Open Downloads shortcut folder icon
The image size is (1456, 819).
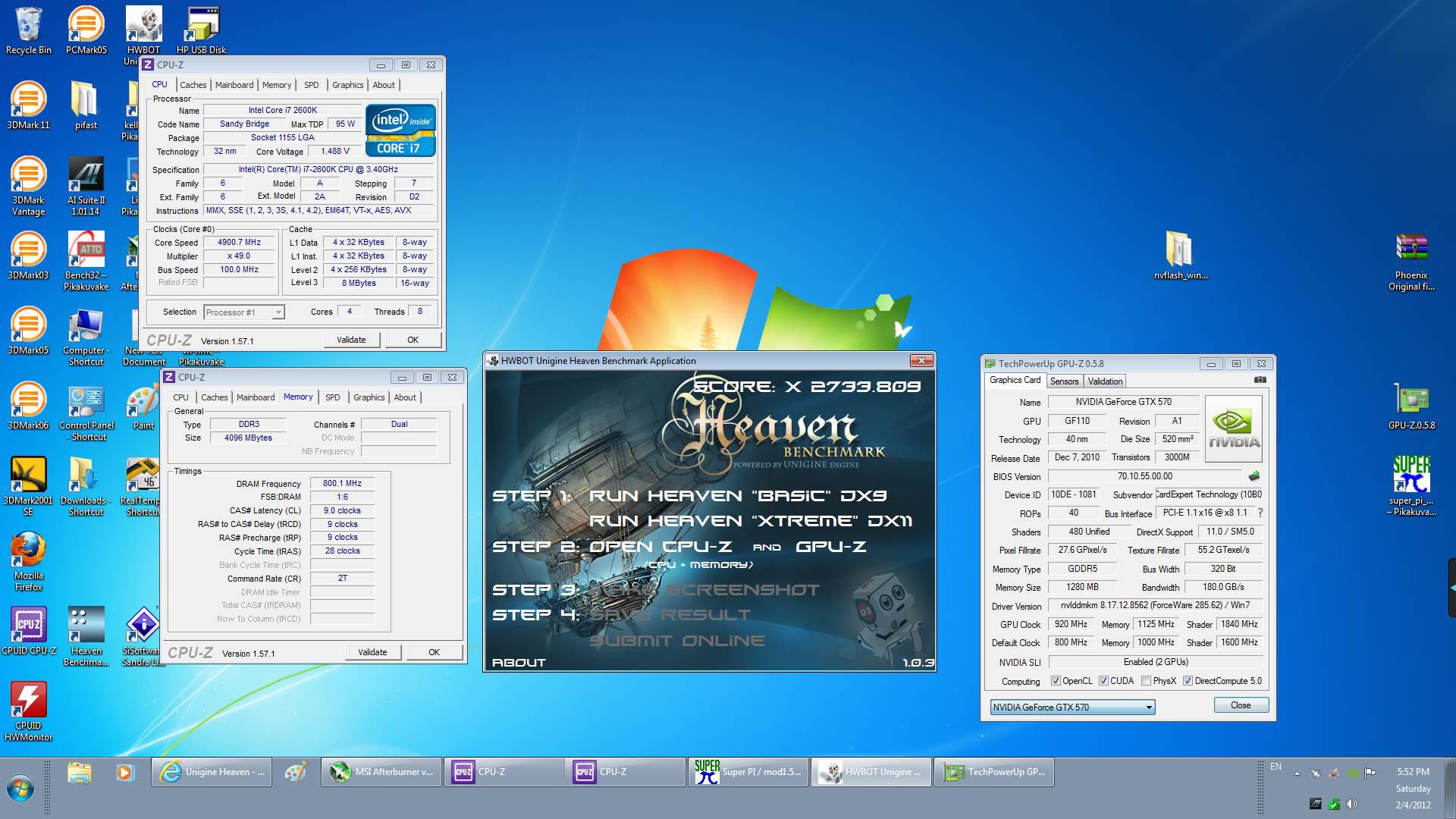click(x=86, y=486)
